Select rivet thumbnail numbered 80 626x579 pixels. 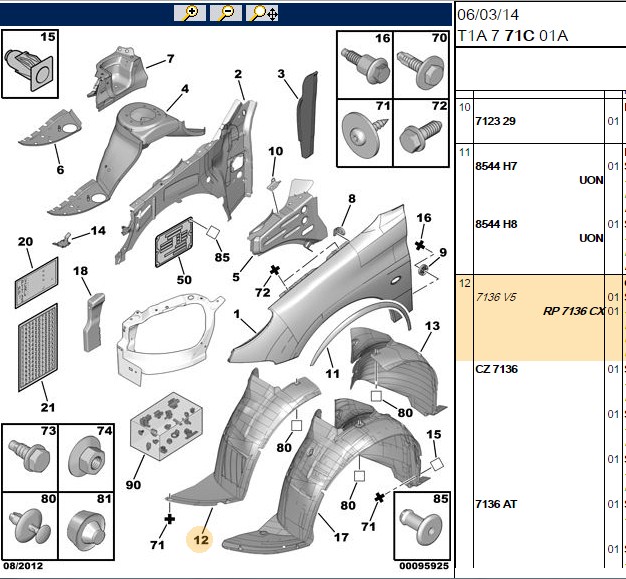[30, 526]
